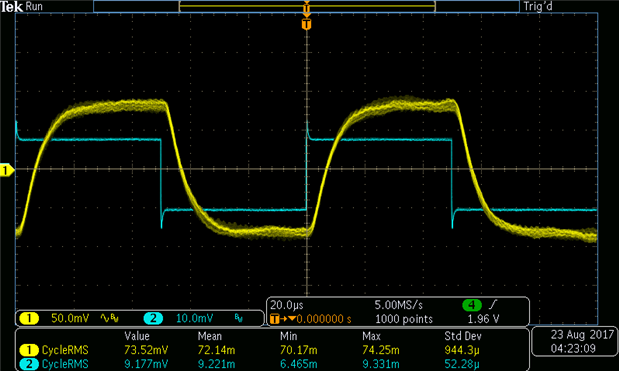Click the trigger delay icon T arrow
Viewport: 619px width, 371px height.
coord(283,319)
